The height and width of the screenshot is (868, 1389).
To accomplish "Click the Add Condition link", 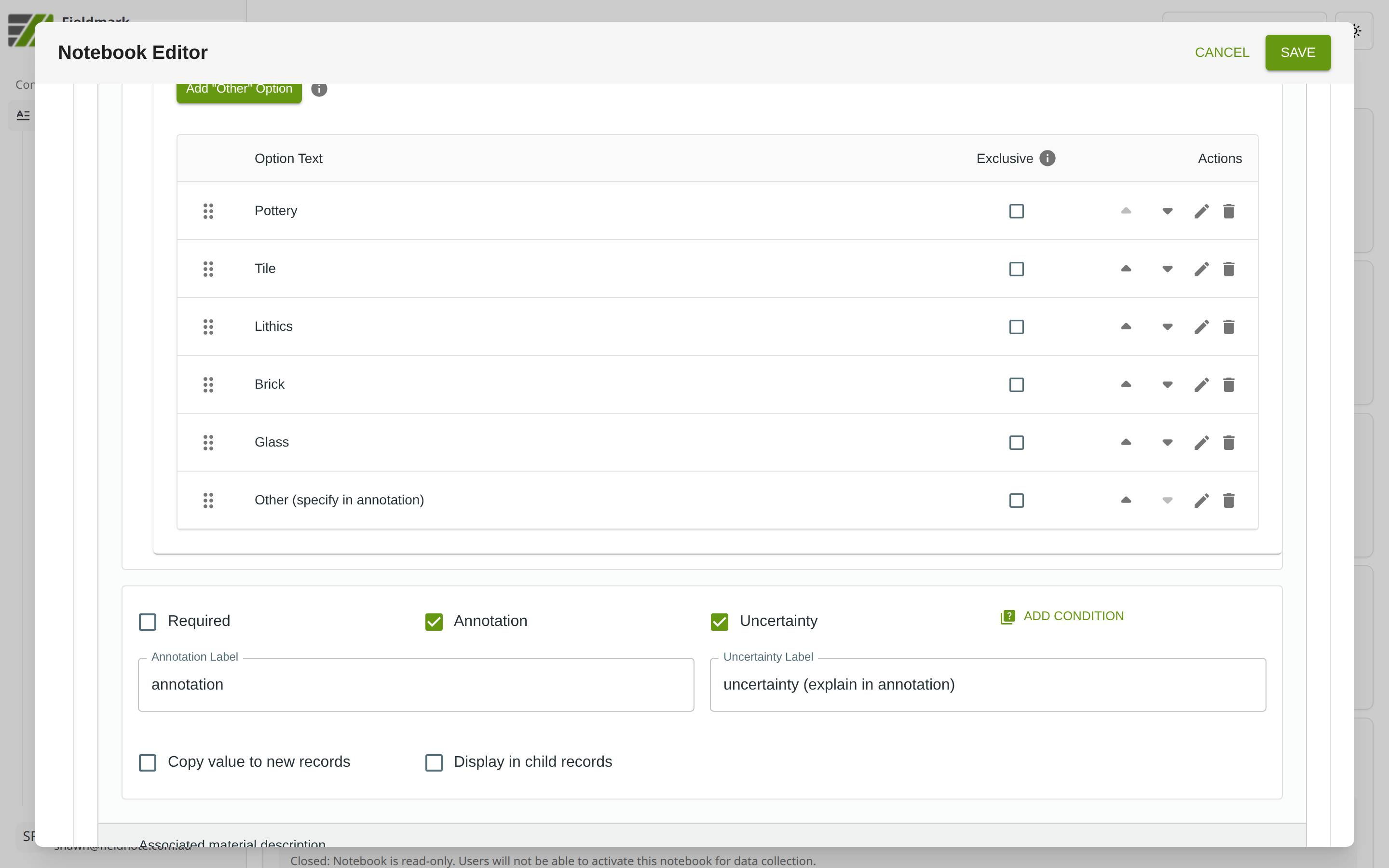I will click(x=1062, y=616).
